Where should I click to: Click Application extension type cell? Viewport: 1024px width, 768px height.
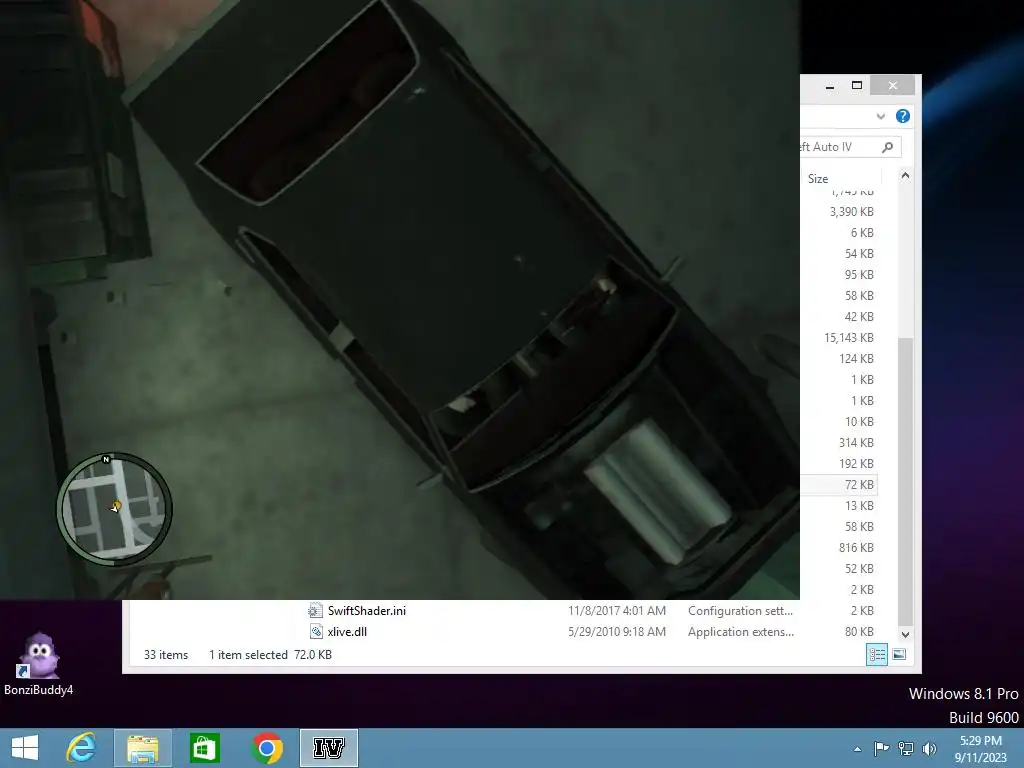(741, 632)
